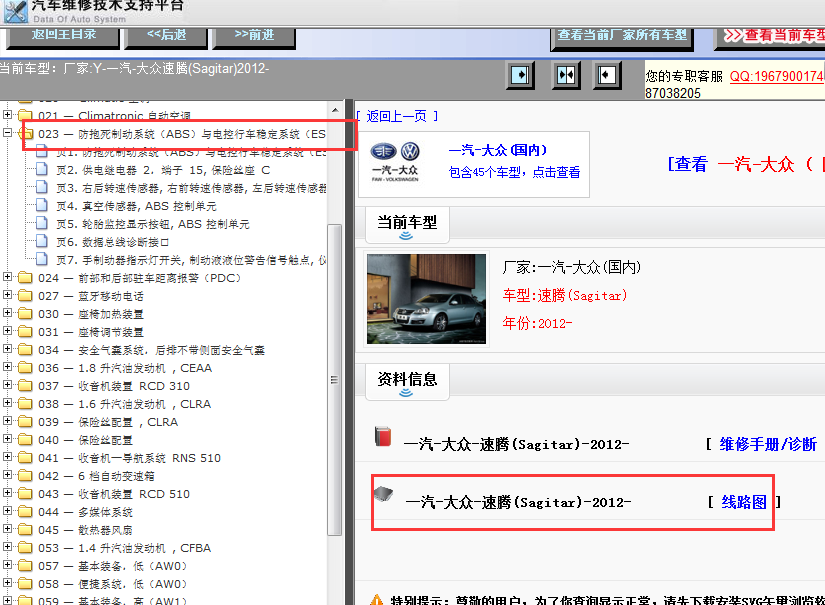Select 057 基本装备 低 (AW0) tree item

(112, 566)
